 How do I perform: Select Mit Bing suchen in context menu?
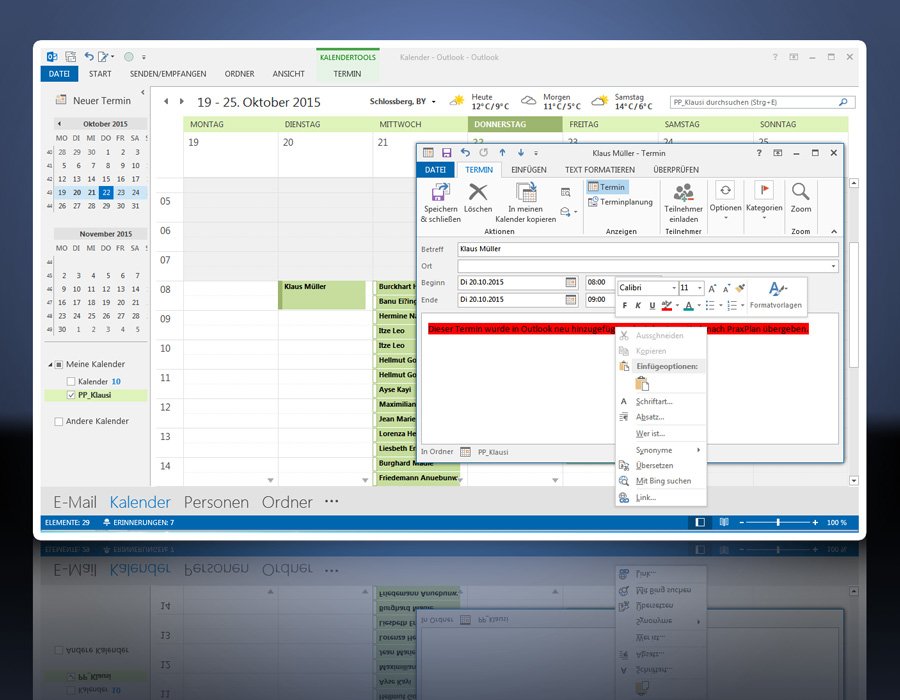661,481
